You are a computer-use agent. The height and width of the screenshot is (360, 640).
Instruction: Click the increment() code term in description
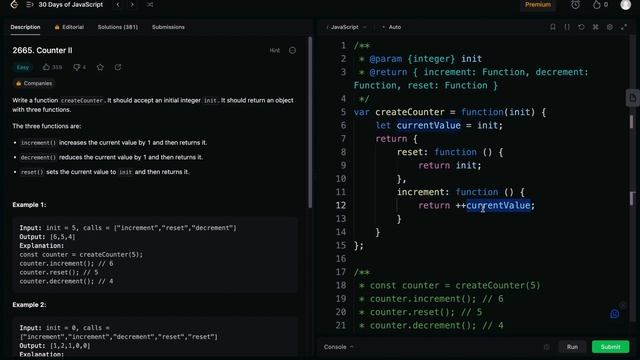38,143
